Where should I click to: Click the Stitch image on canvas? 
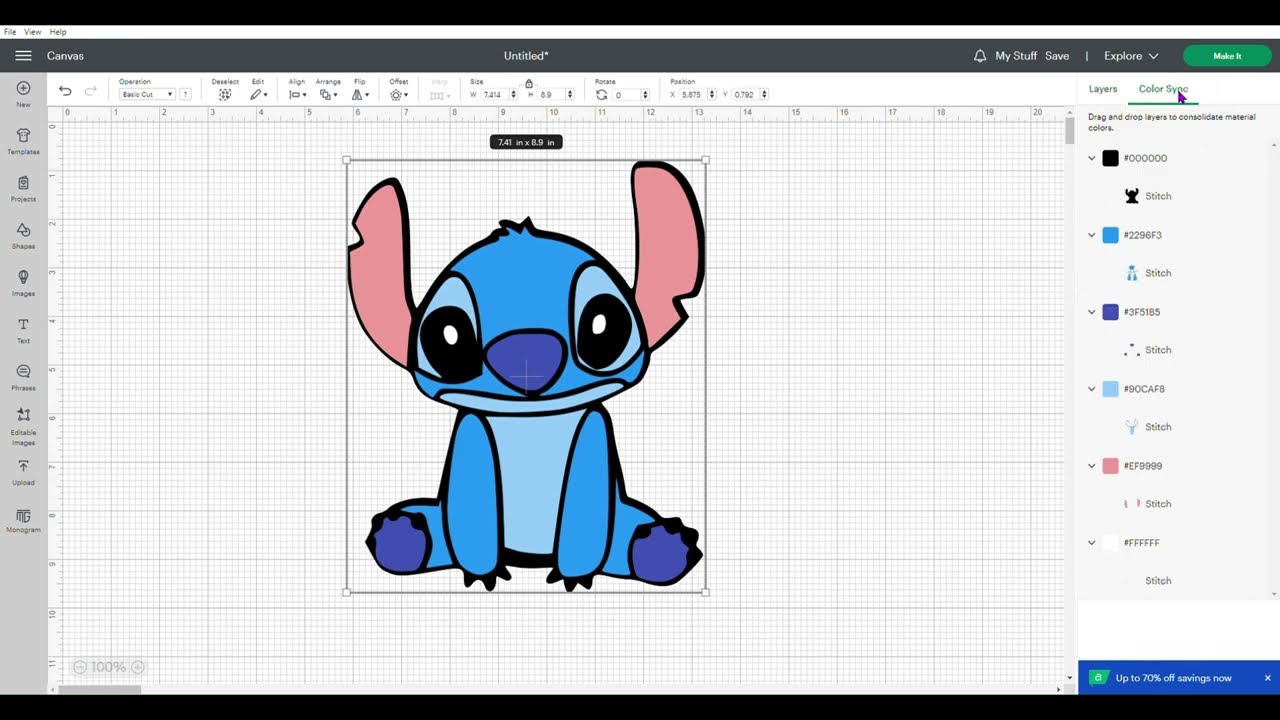click(526, 376)
